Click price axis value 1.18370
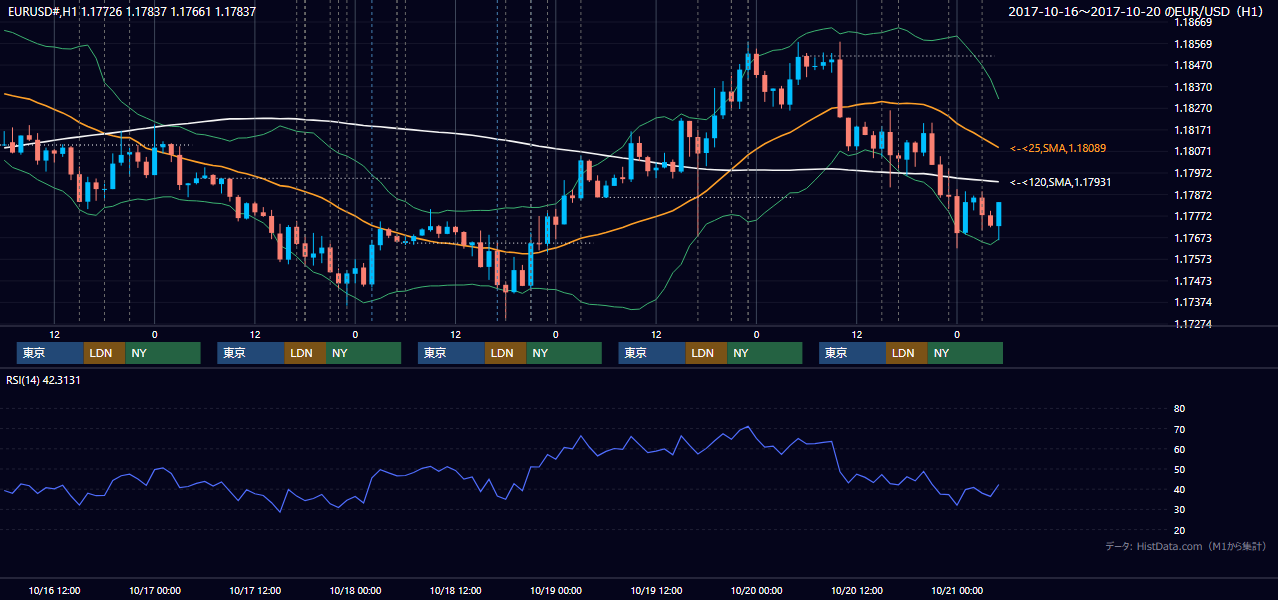Viewport: 1278px width, 600px height. 1193,88
